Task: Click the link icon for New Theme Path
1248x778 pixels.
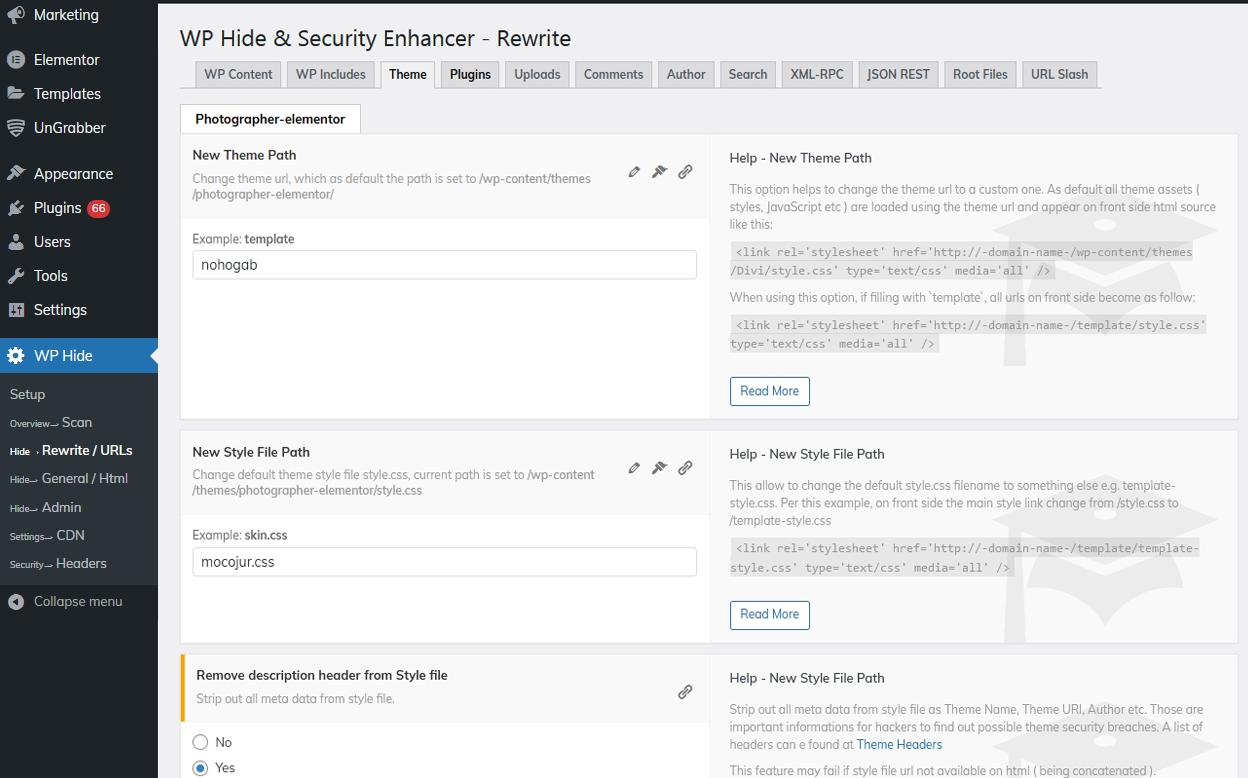Action: click(x=685, y=172)
